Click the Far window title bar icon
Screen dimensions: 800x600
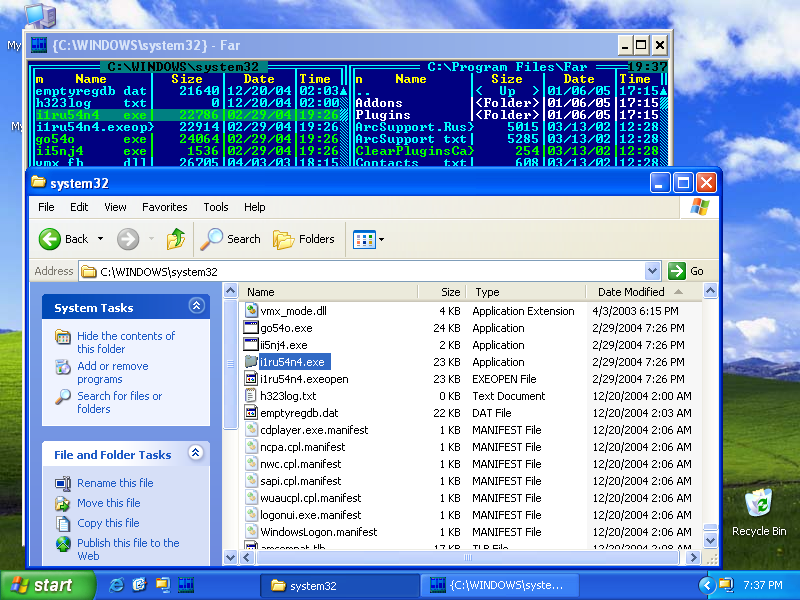pos(39,45)
